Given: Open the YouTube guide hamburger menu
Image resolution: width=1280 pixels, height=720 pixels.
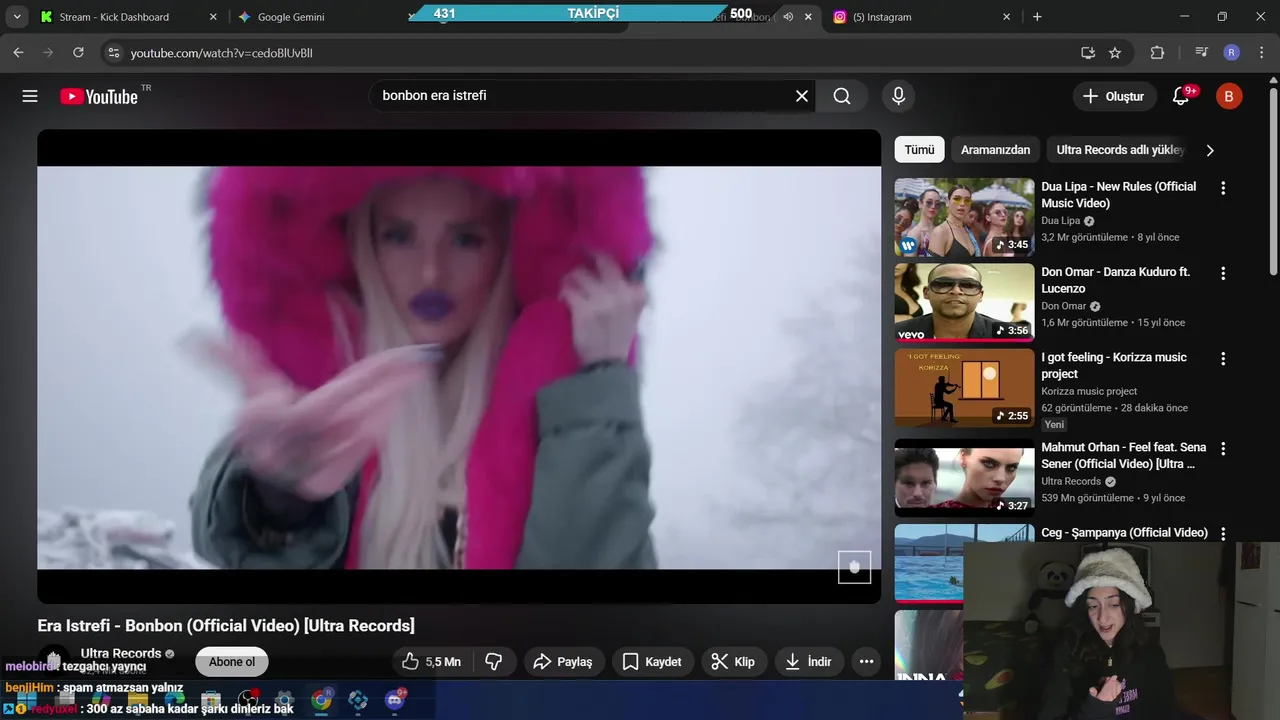Looking at the screenshot, I should (x=30, y=96).
